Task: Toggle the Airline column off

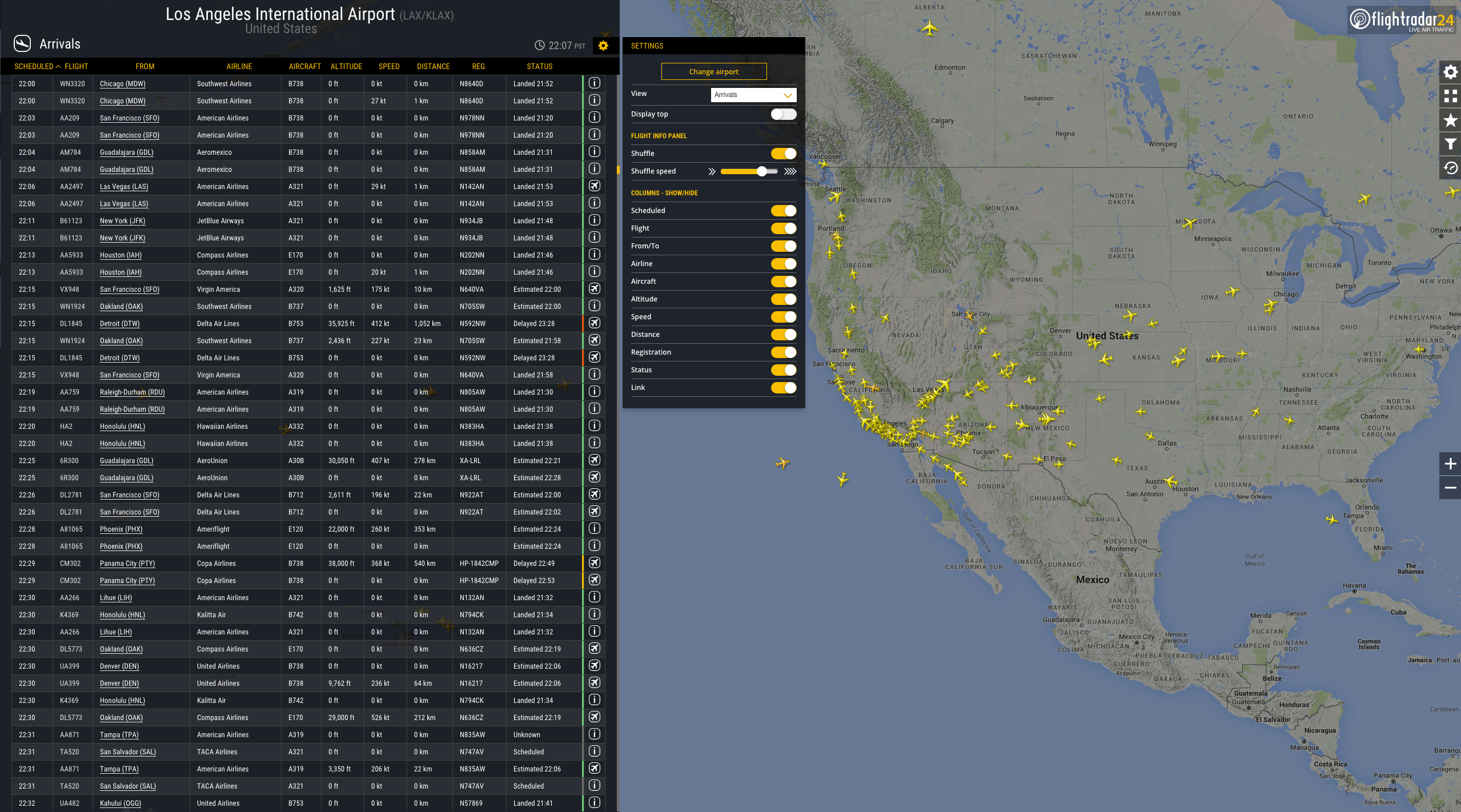Action: coord(783,264)
